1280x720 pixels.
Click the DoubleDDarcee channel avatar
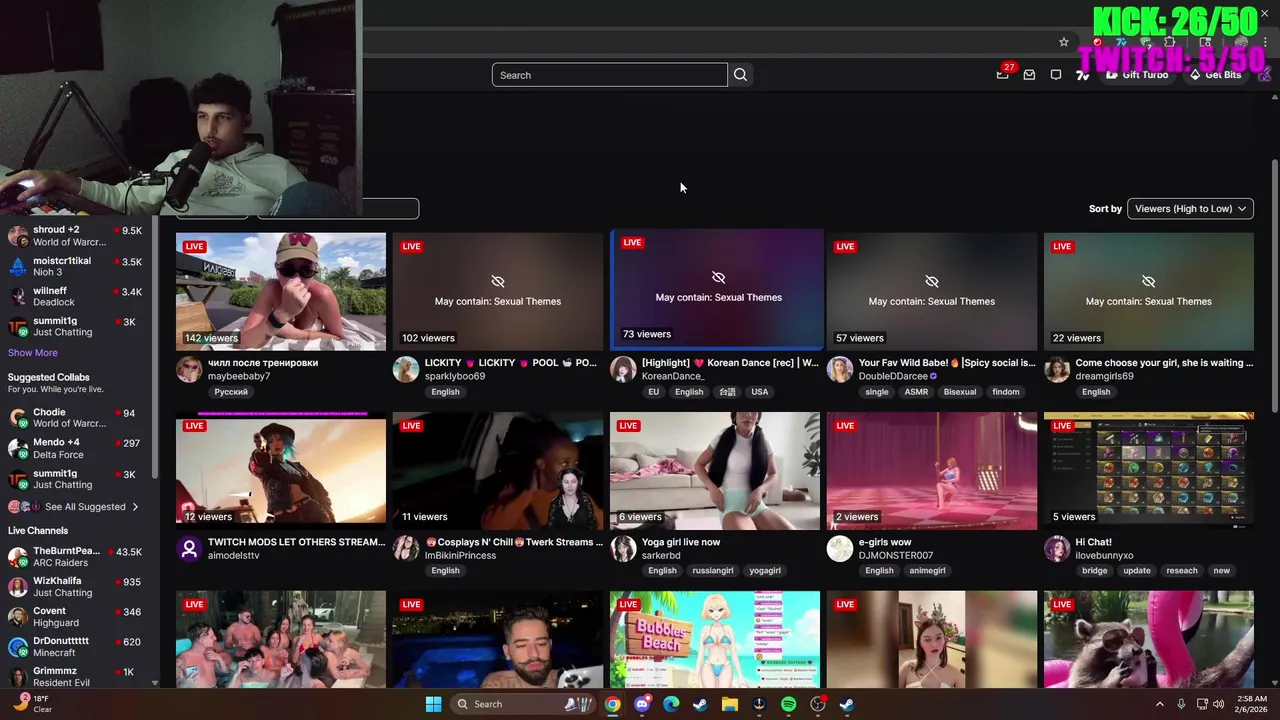click(840, 369)
